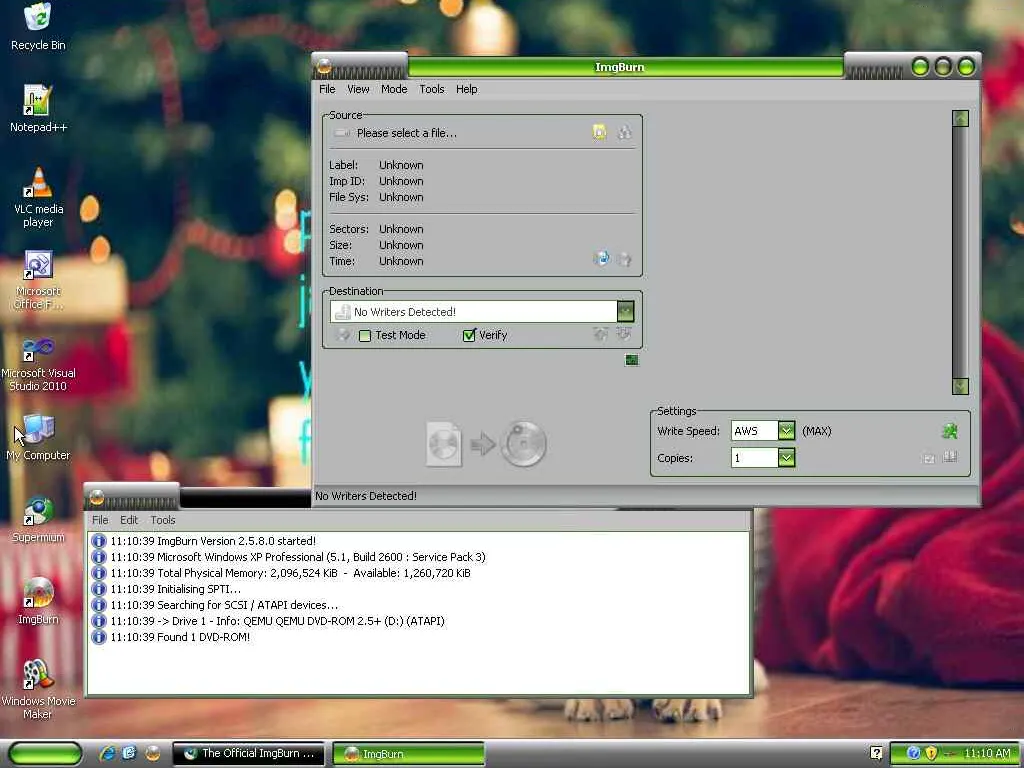
Task: Click the vertical scrollbar track in ImgBurn side panel
Action: point(960,252)
